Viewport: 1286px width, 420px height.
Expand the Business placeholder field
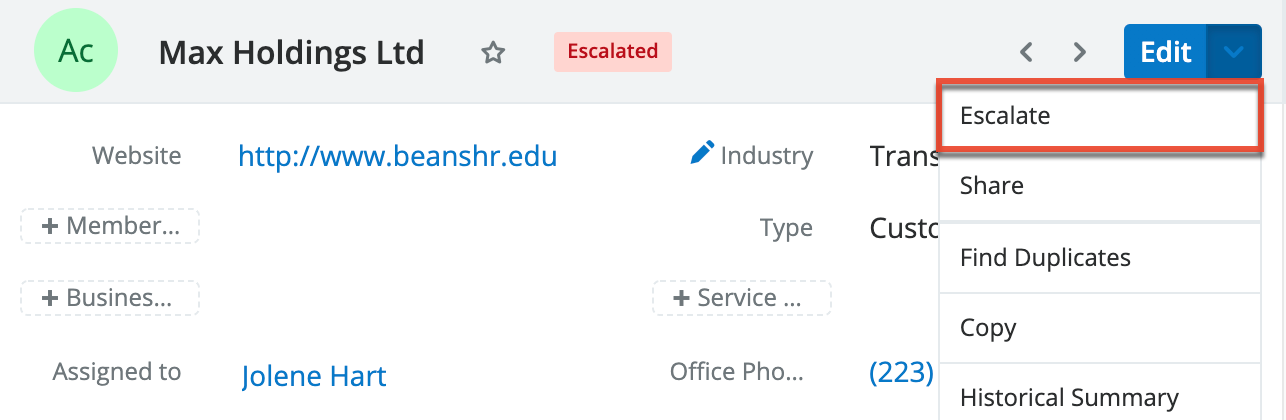pyautogui.click(x=110, y=298)
